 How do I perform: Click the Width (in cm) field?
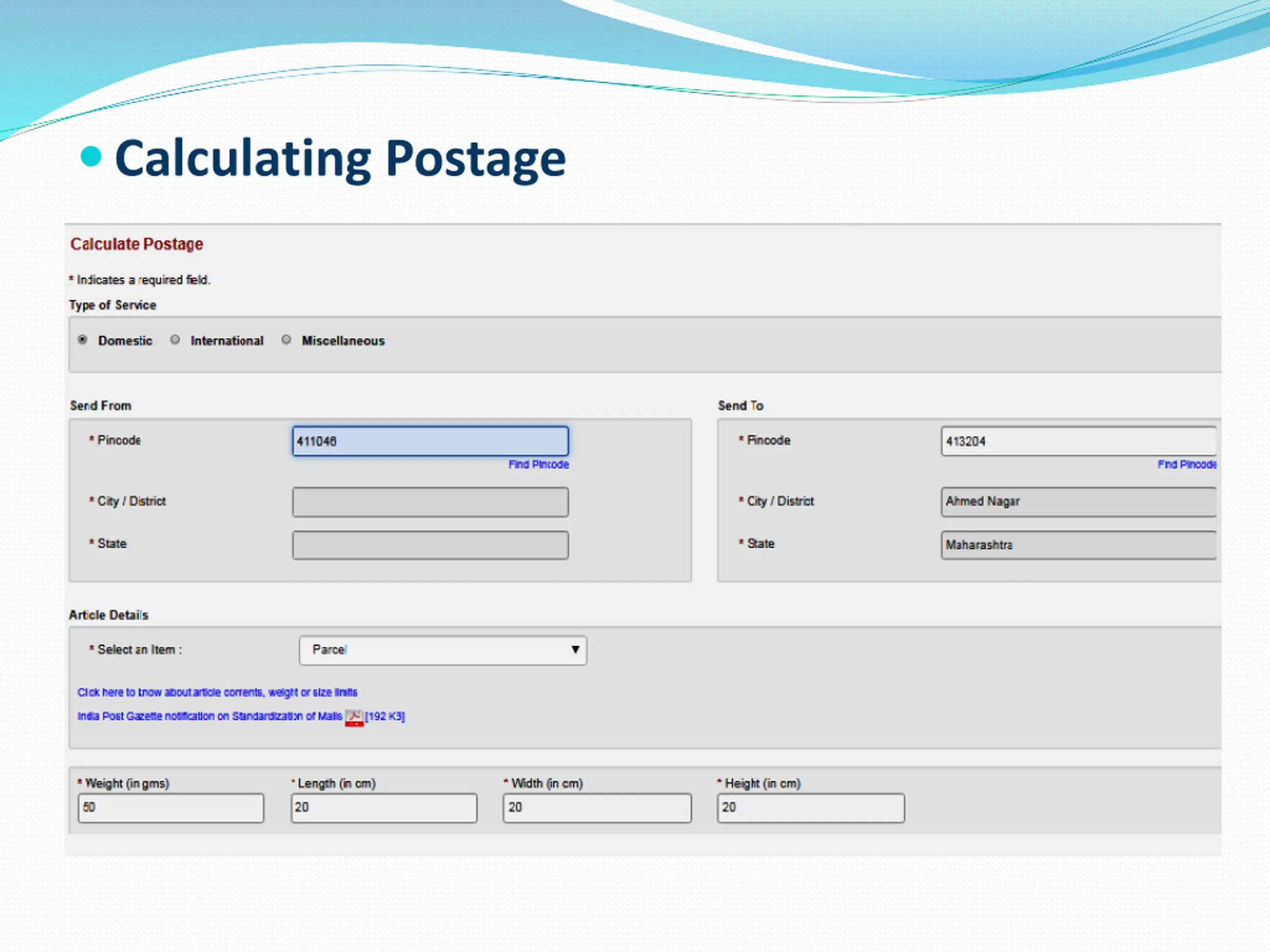597,808
